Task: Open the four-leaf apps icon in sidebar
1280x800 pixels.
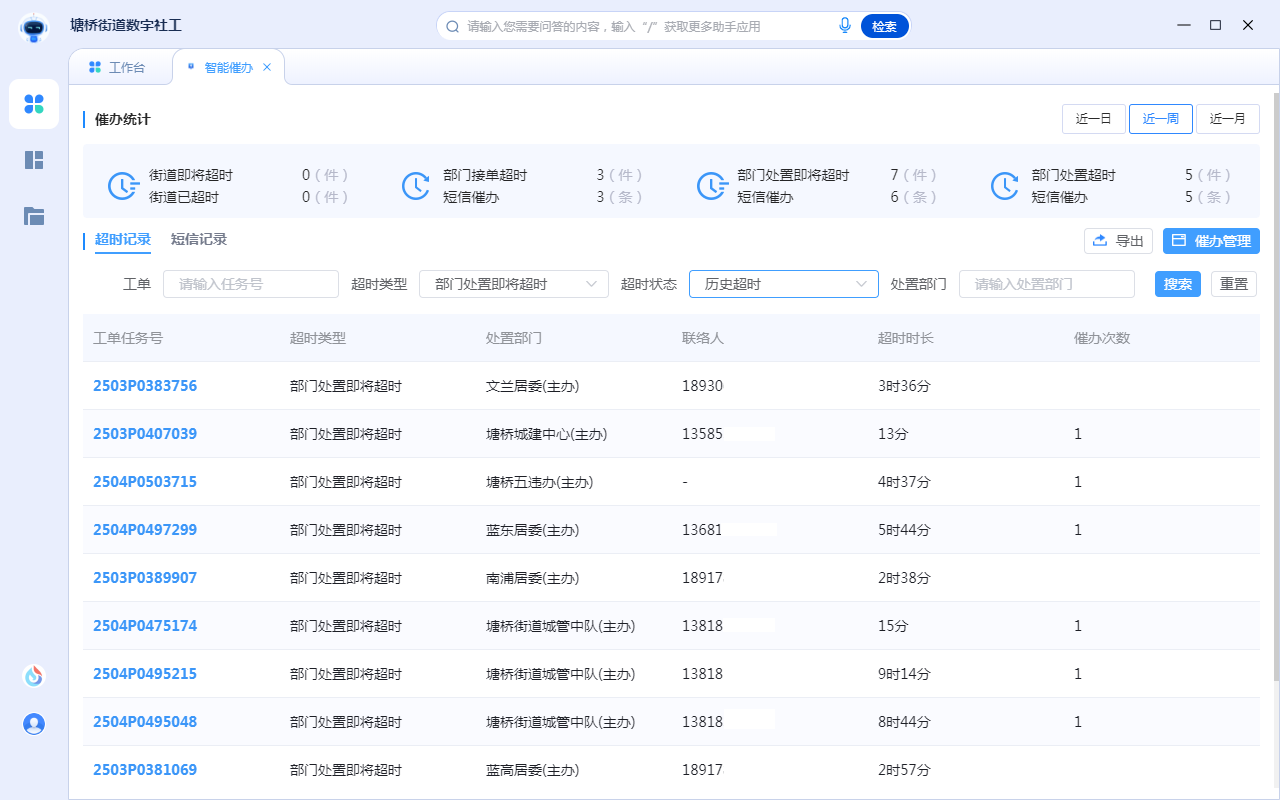Action: tap(34, 104)
